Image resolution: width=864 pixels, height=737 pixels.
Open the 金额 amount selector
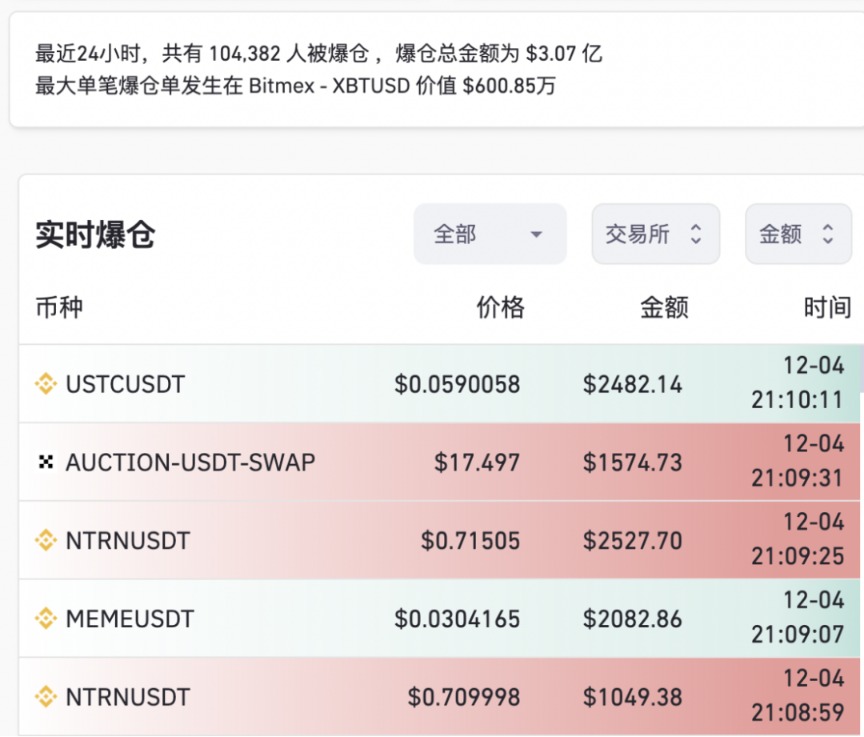tap(796, 234)
